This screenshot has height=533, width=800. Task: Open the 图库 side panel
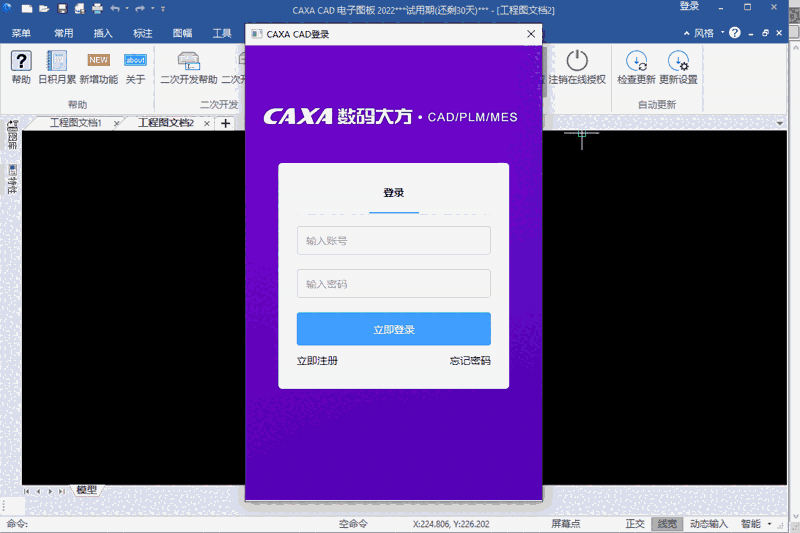(x=12, y=135)
